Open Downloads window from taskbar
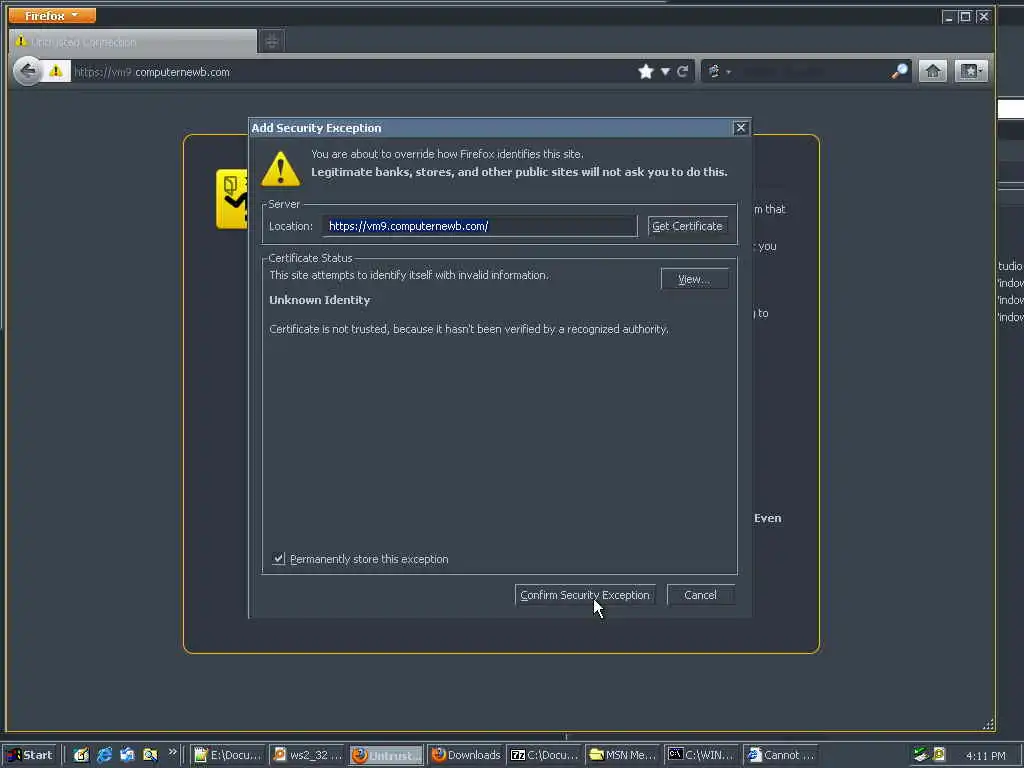This screenshot has height=768, width=1024. click(465, 755)
